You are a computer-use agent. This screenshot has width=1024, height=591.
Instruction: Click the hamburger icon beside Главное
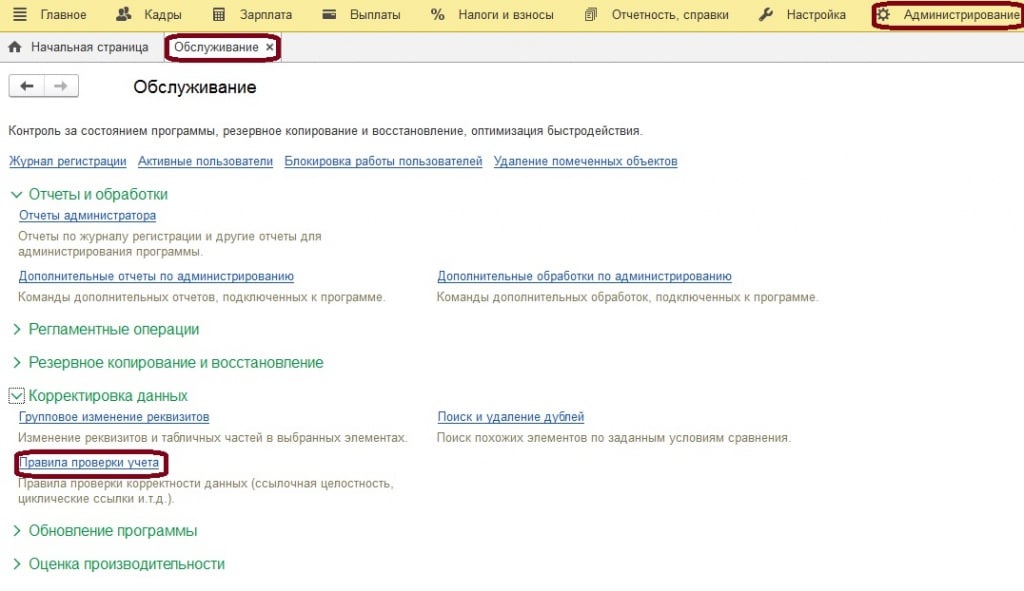pyautogui.click(x=19, y=15)
